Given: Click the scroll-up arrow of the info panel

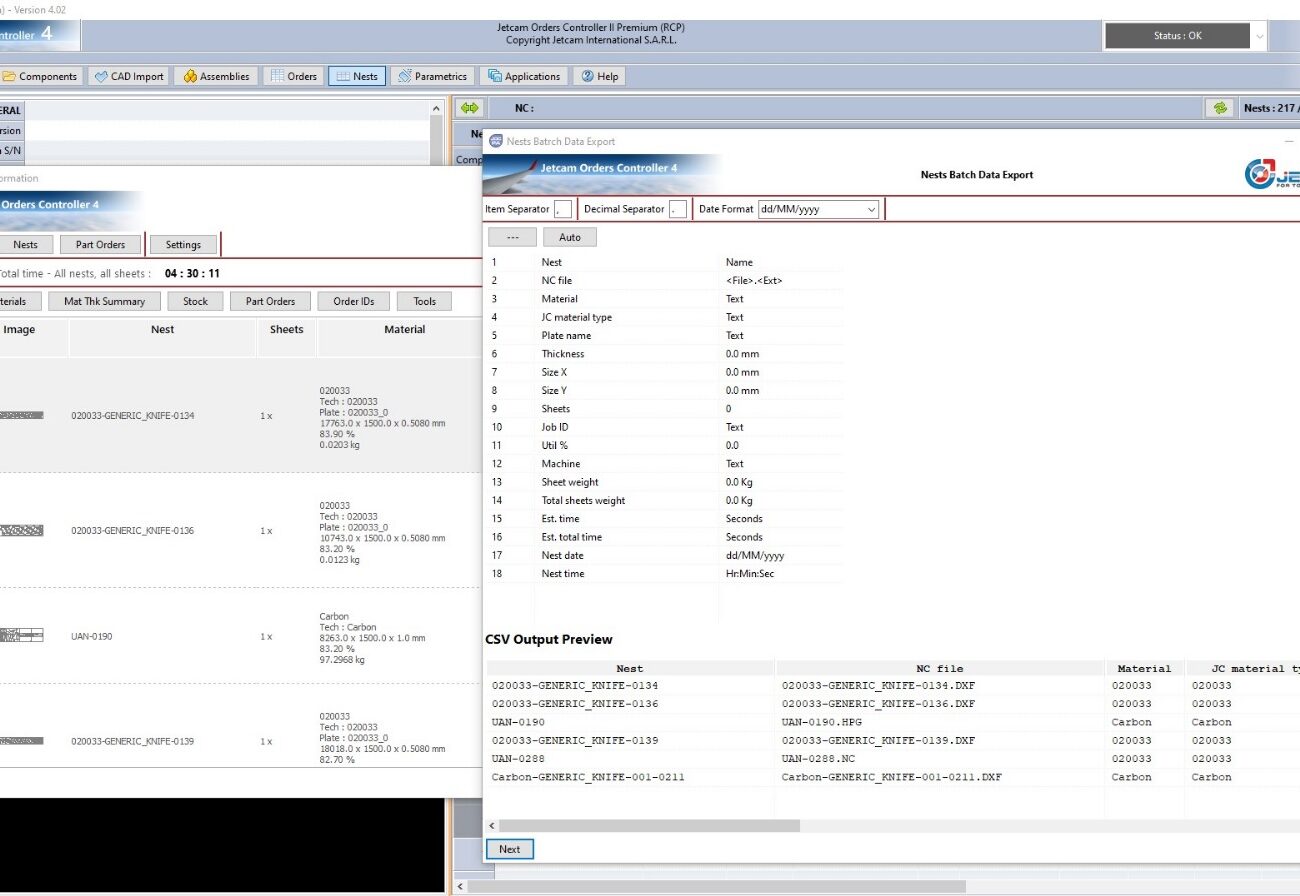Looking at the screenshot, I should pyautogui.click(x=436, y=109).
